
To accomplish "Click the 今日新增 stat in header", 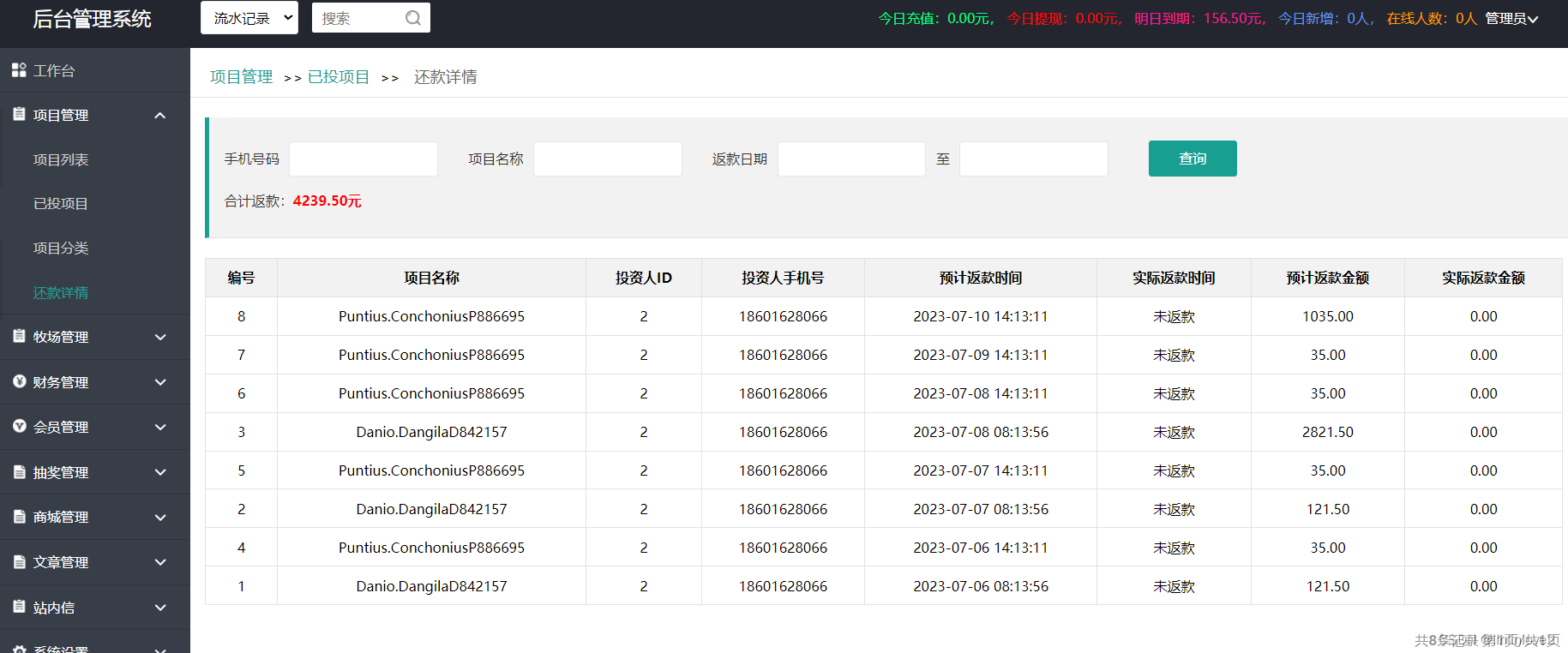I will 1326,18.
